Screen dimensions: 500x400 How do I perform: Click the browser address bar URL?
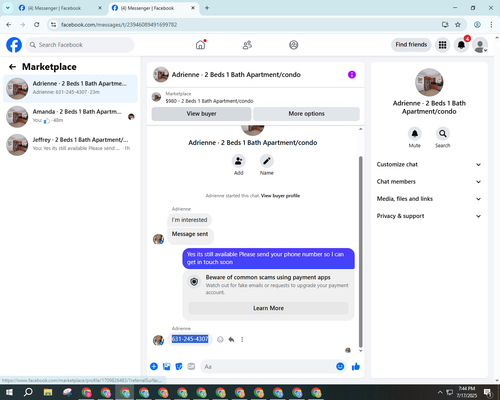(119, 25)
